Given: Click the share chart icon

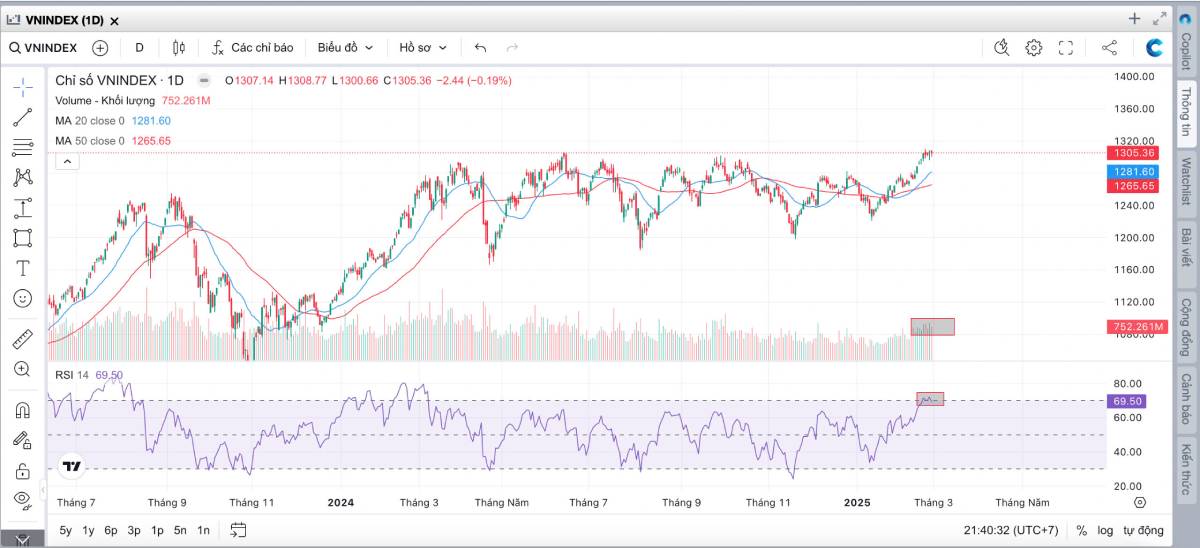Looking at the screenshot, I should coord(1109,47).
